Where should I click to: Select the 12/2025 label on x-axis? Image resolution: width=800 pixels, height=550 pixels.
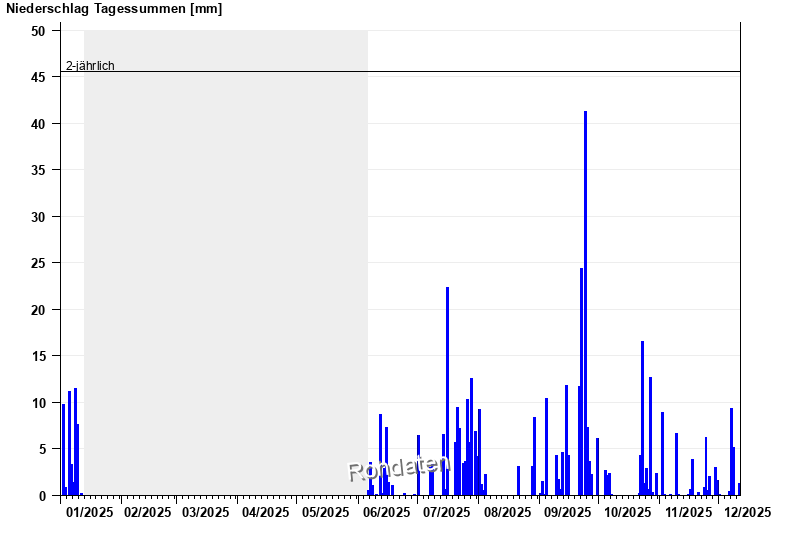coord(747,513)
